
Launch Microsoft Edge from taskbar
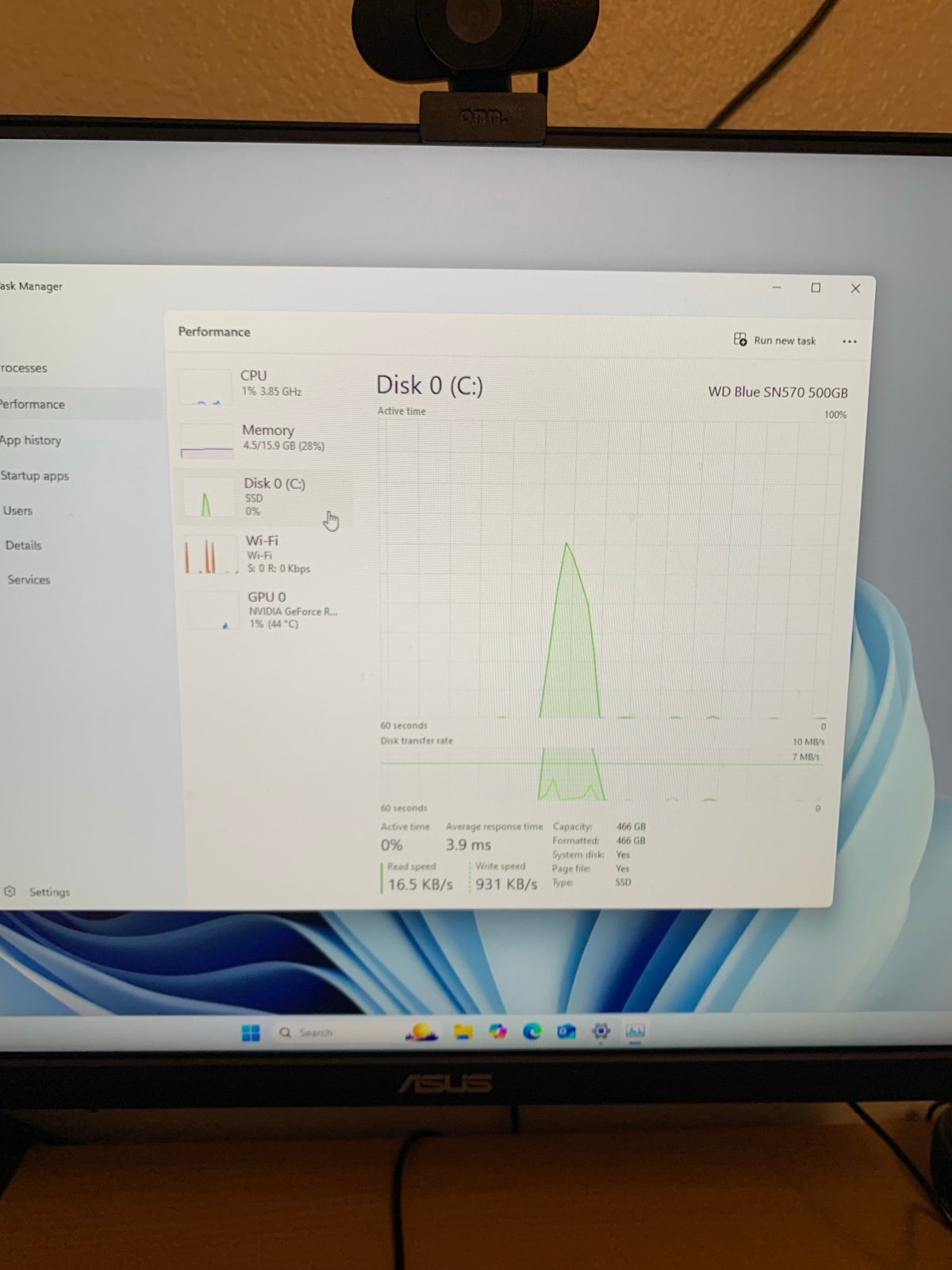[532, 1032]
